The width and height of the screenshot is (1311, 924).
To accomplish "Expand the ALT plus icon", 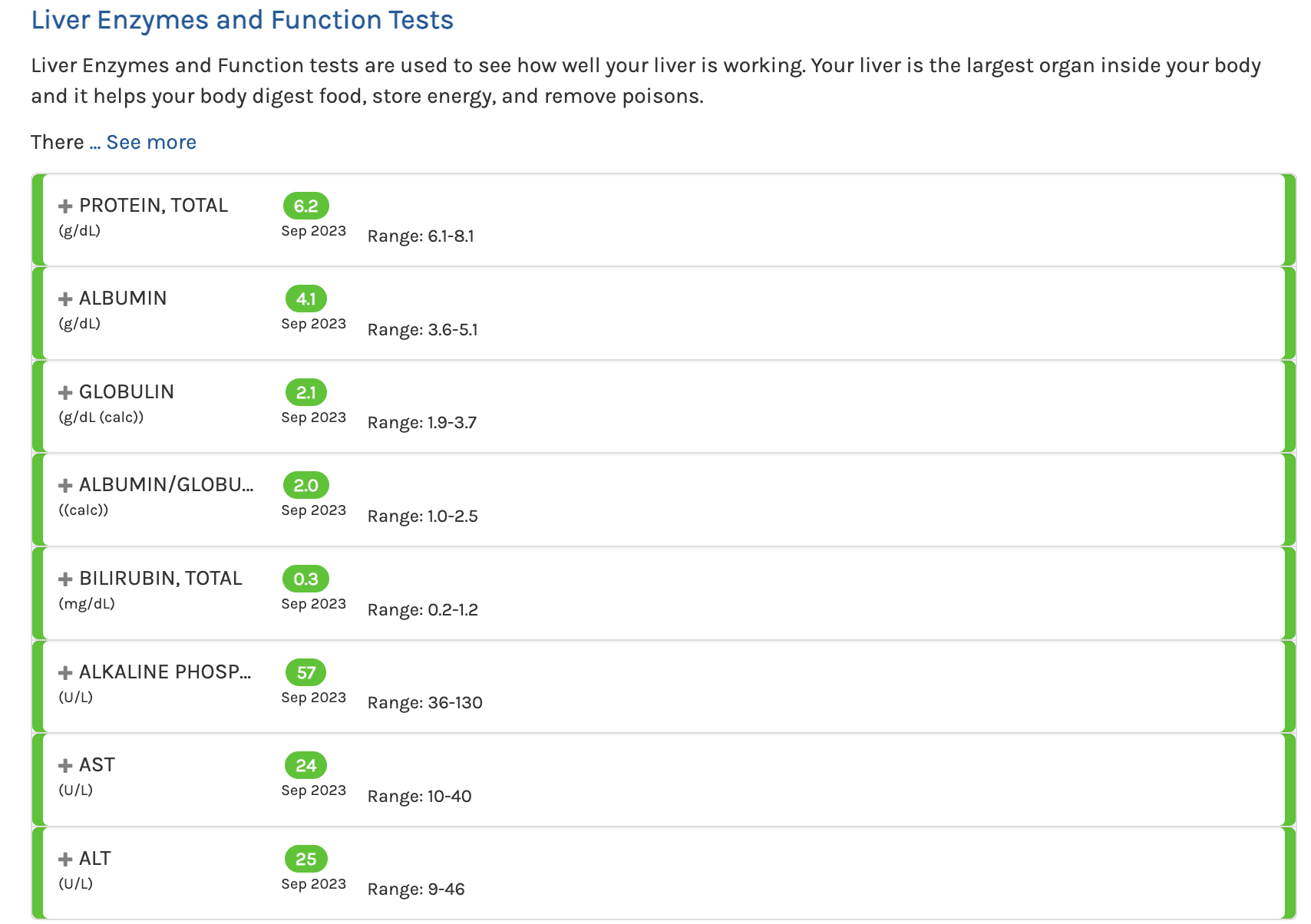I will [x=66, y=859].
